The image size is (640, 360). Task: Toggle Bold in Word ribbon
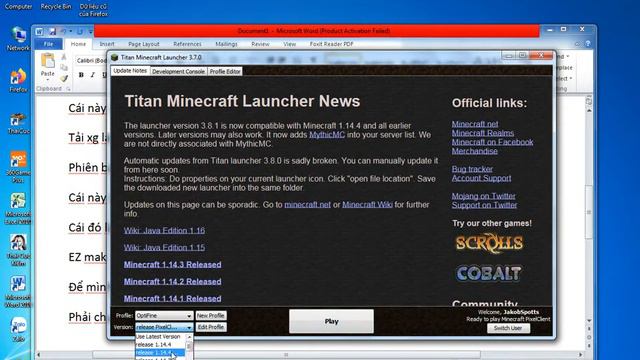click(81, 75)
